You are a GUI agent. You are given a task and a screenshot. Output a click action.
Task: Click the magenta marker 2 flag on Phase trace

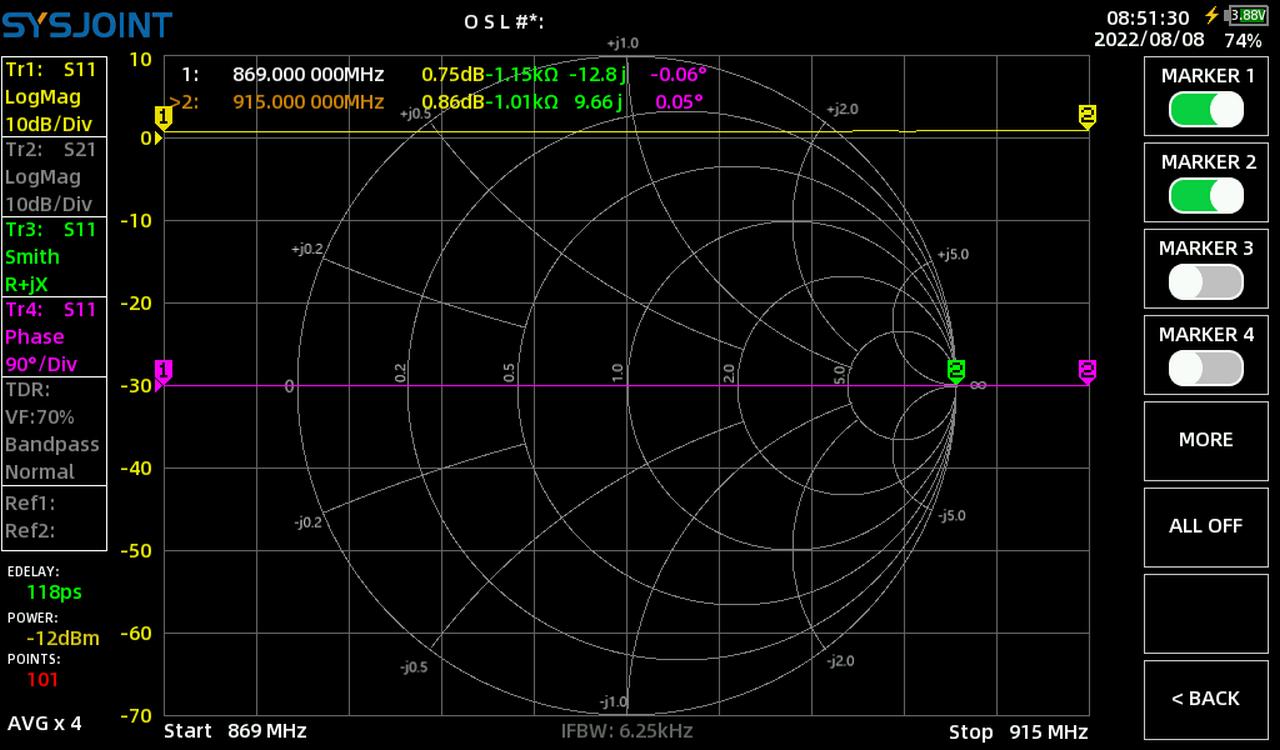point(1087,372)
